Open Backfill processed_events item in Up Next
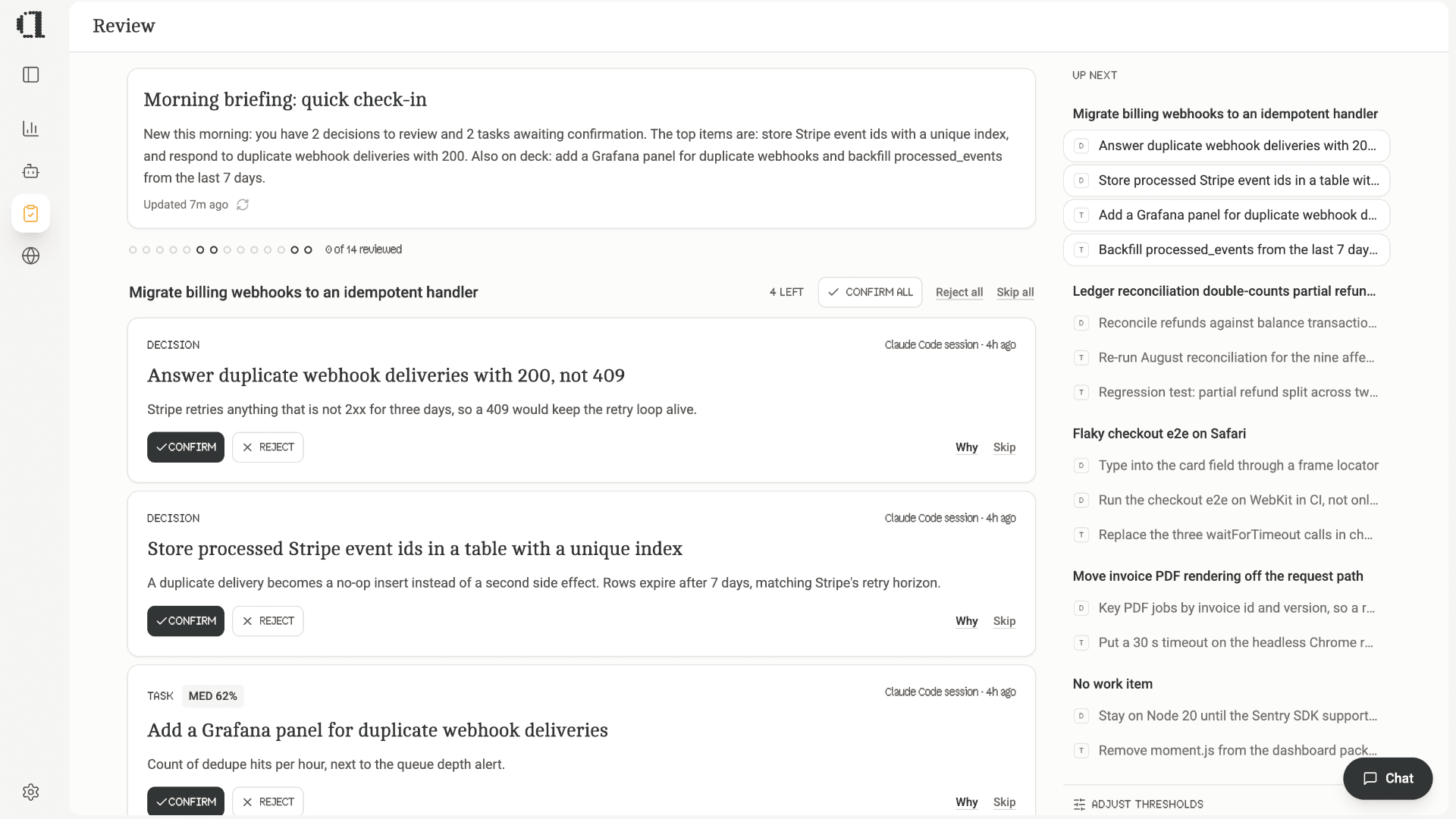 (x=1226, y=250)
